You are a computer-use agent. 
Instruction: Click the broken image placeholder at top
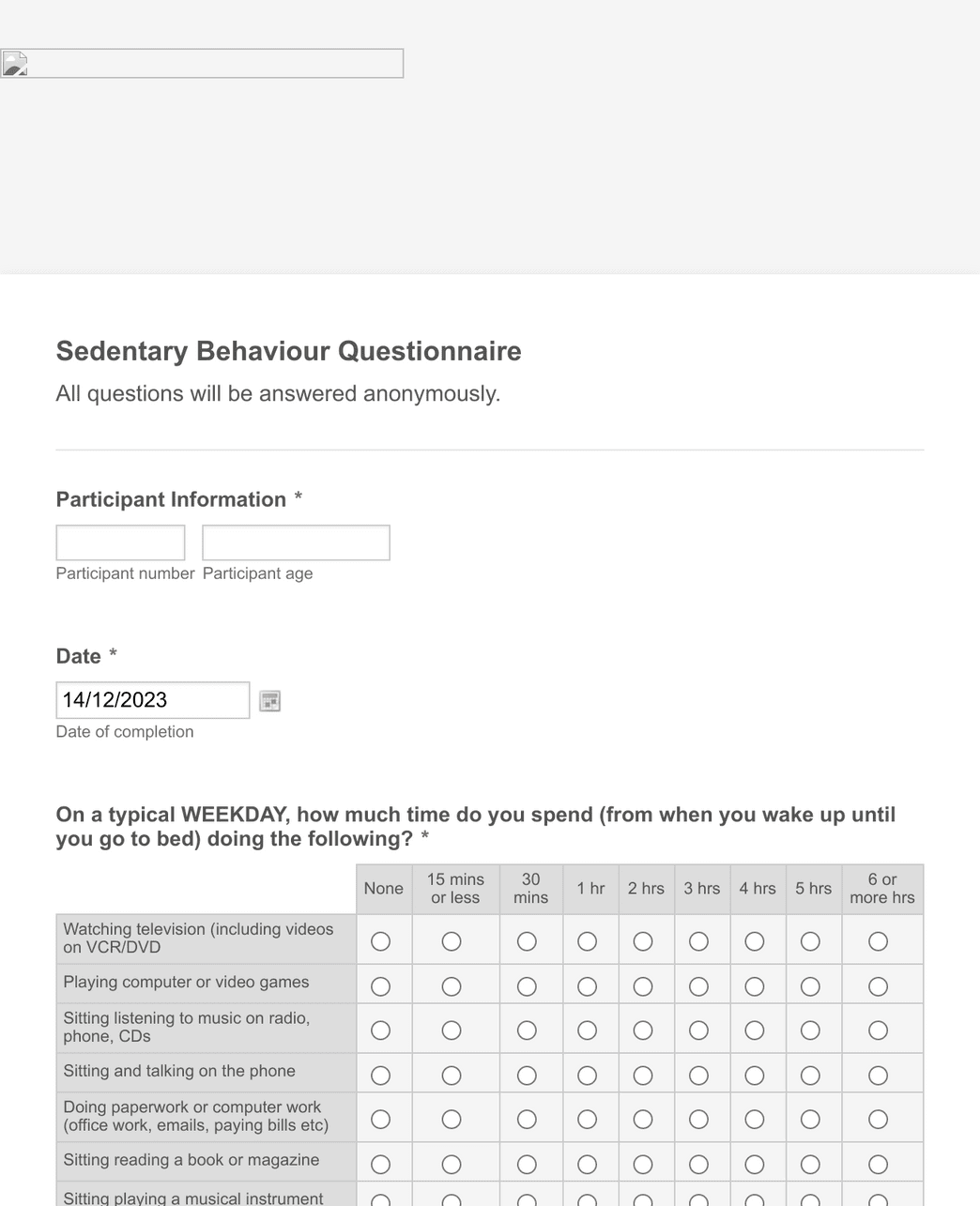(14, 63)
